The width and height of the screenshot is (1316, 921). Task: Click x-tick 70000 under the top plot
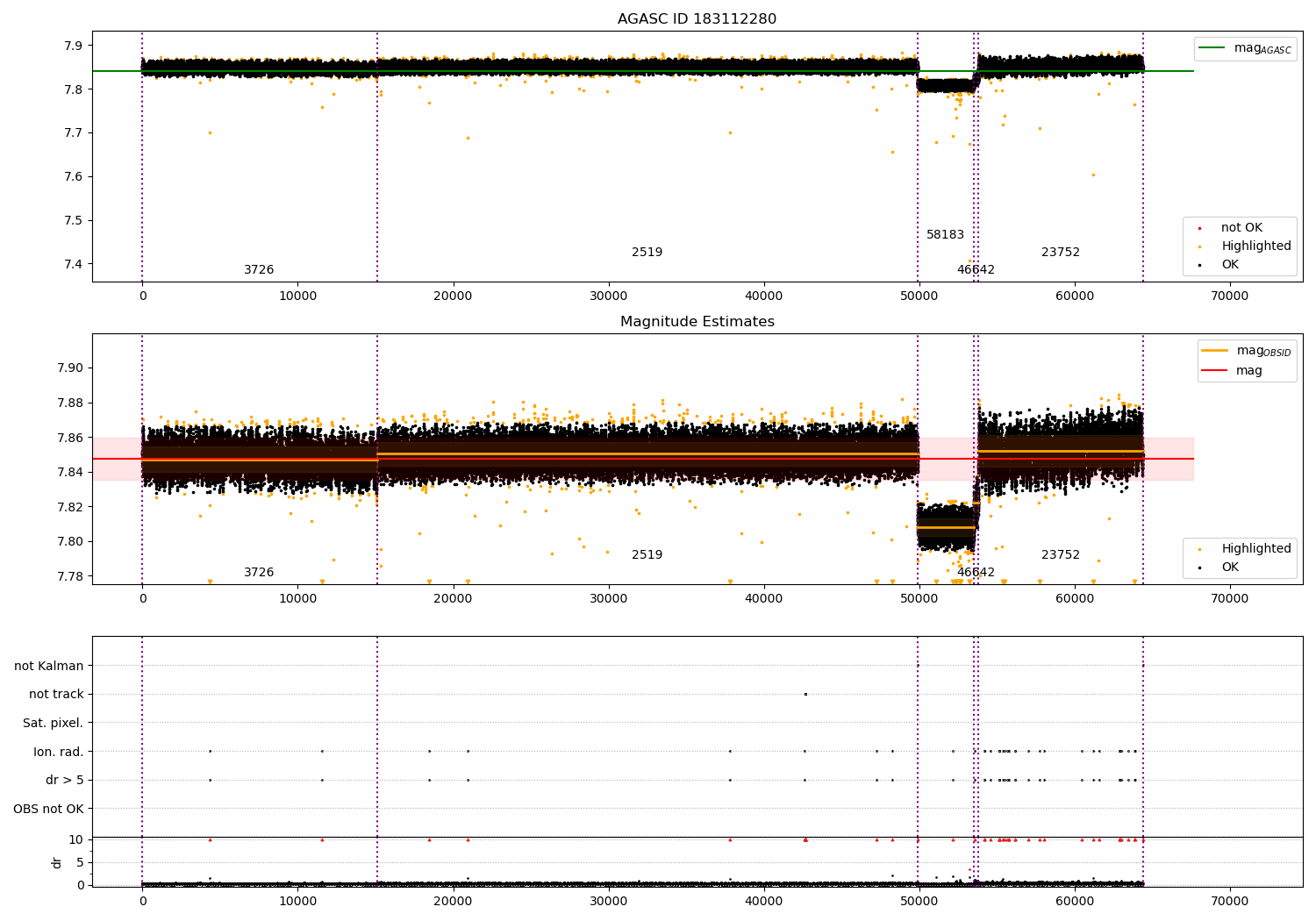pos(1230,296)
